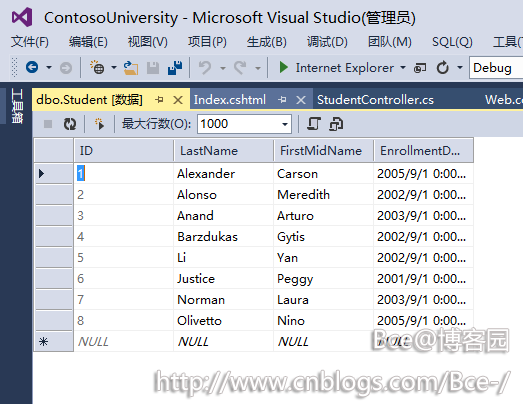This screenshot has width=523, height=404.
Task: Click the FirstMidName column header
Action: click(324, 151)
